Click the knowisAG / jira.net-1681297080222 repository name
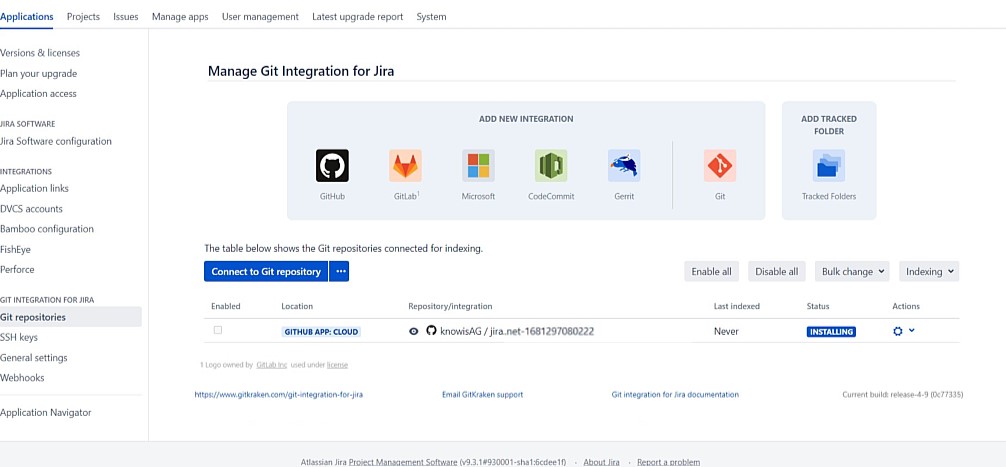Screen dimensions: 1006x467 click(x=517, y=332)
